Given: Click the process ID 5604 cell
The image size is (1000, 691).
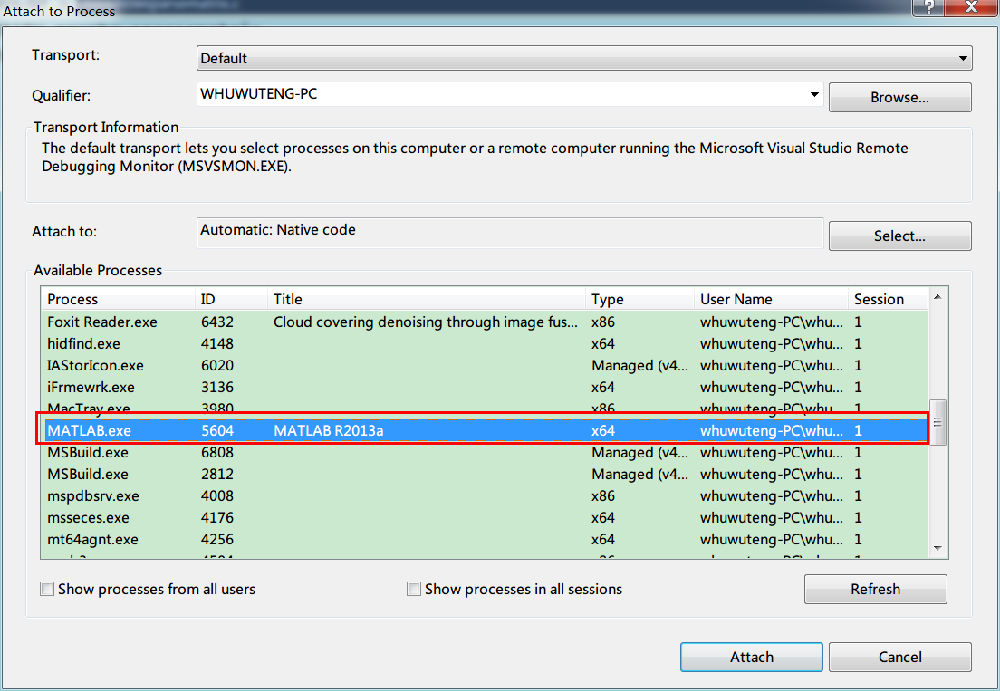Looking at the screenshot, I should click(x=217, y=431).
